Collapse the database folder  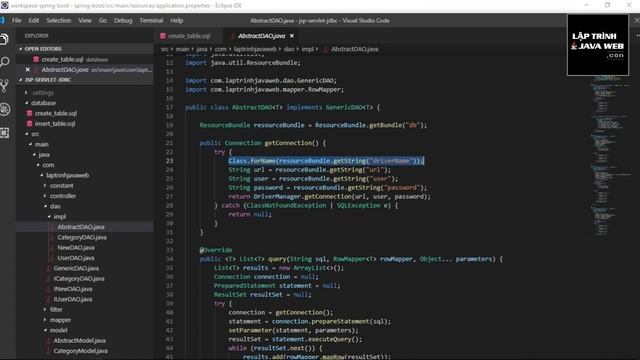coord(27,103)
